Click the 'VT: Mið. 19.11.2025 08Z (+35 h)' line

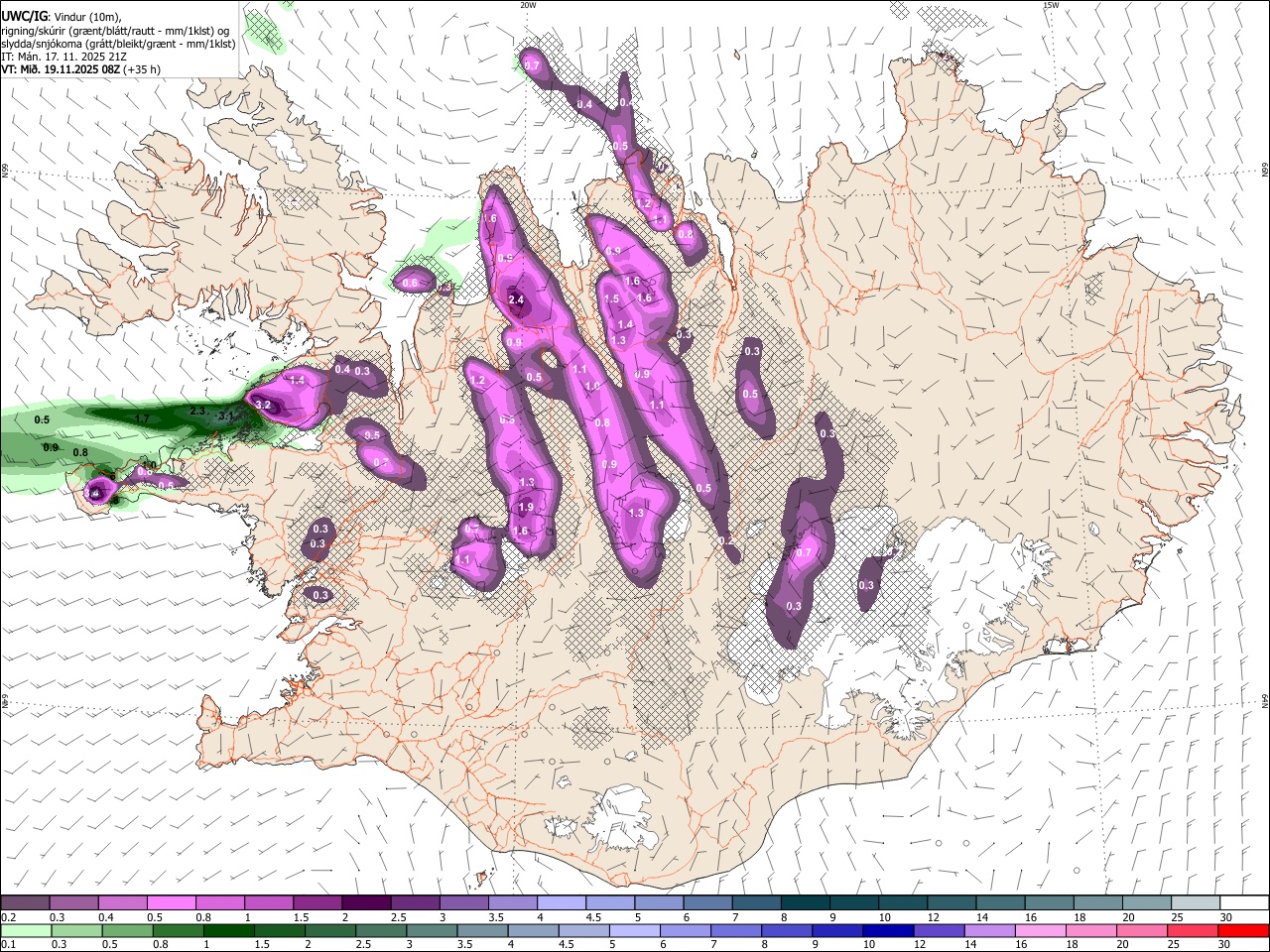click(x=80, y=69)
